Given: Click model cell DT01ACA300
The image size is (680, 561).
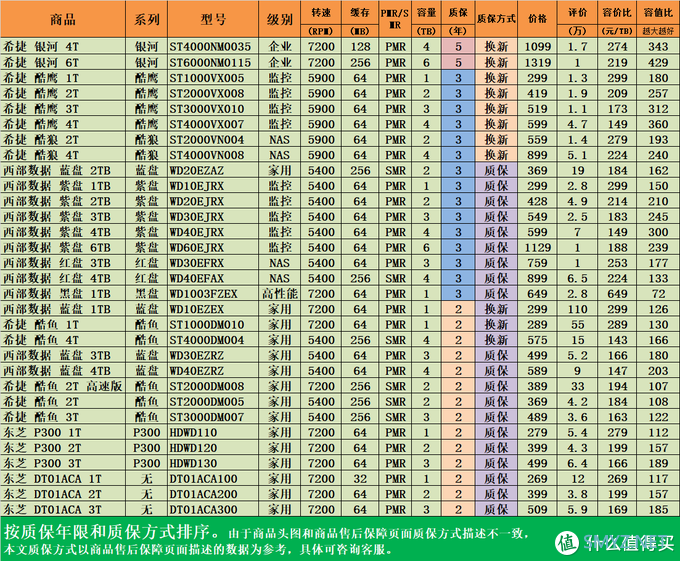Looking at the screenshot, I should (203, 509).
